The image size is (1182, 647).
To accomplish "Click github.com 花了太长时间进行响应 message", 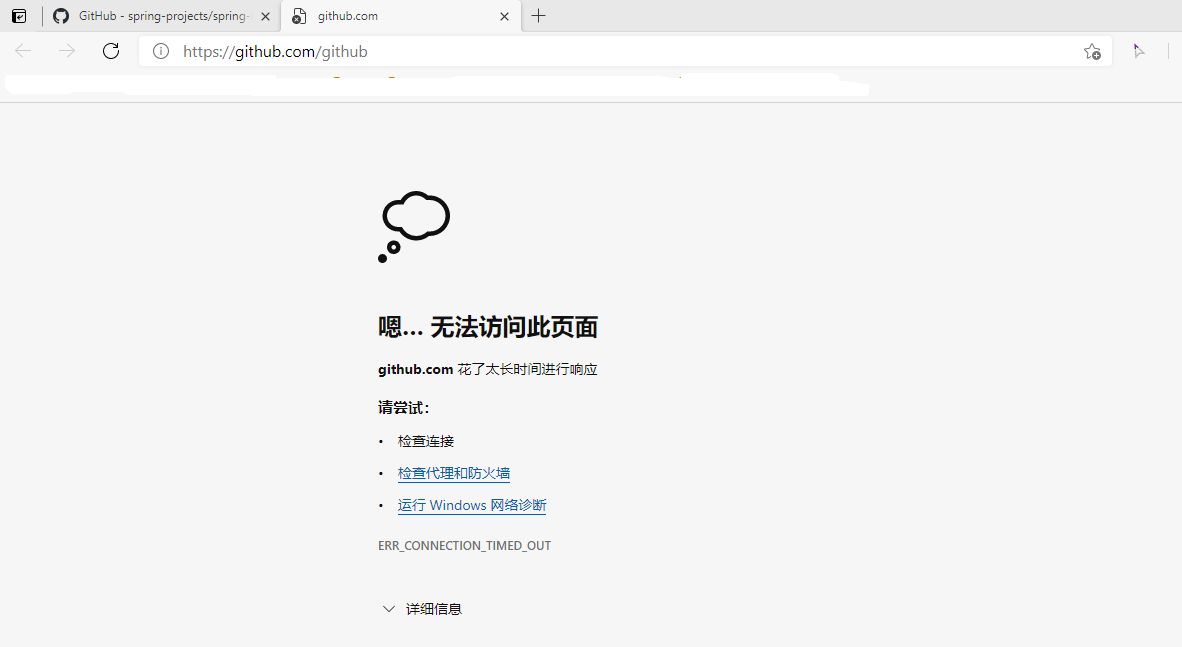I will point(488,369).
